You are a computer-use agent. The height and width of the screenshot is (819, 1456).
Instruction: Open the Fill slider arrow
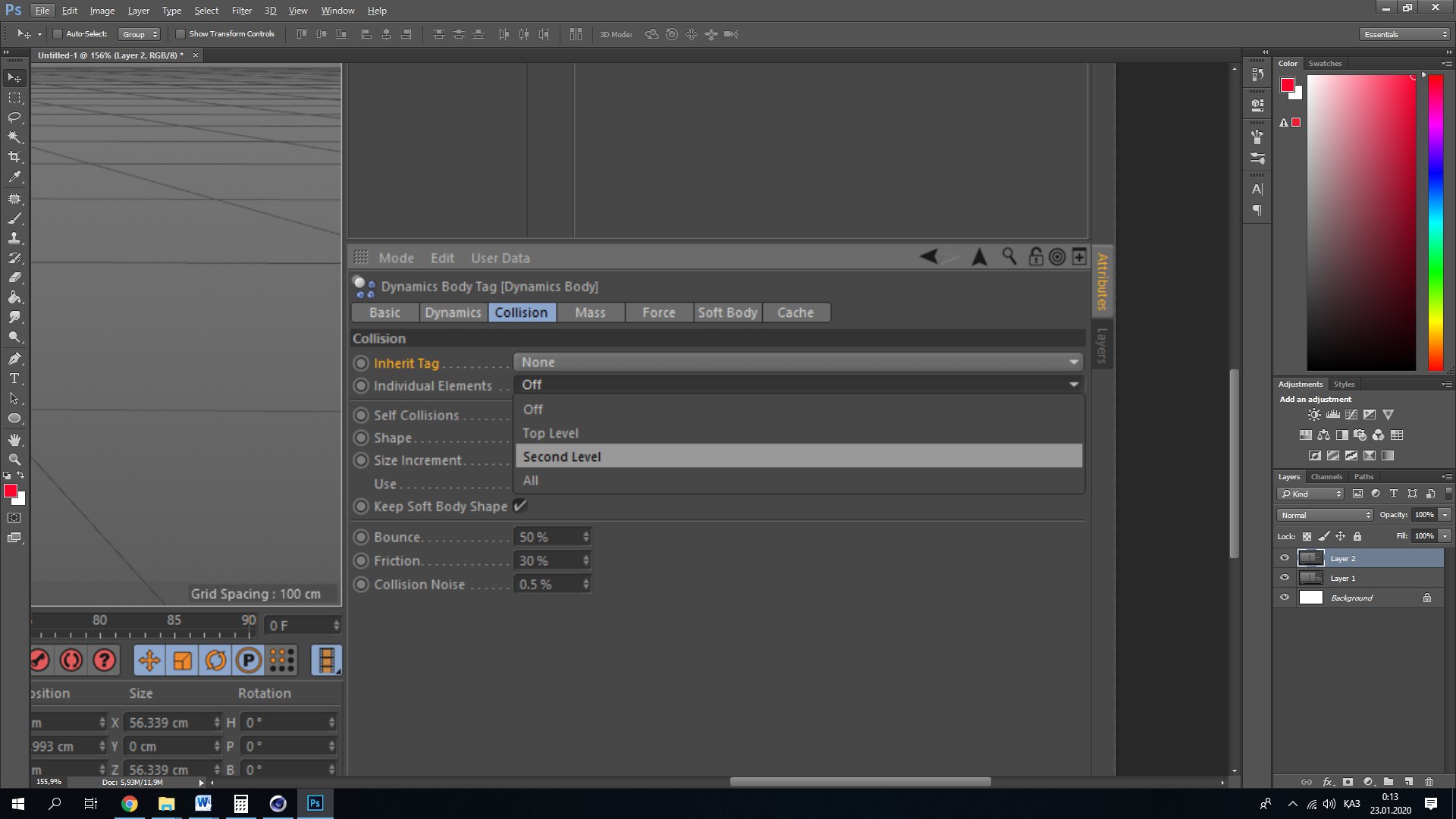click(1445, 536)
